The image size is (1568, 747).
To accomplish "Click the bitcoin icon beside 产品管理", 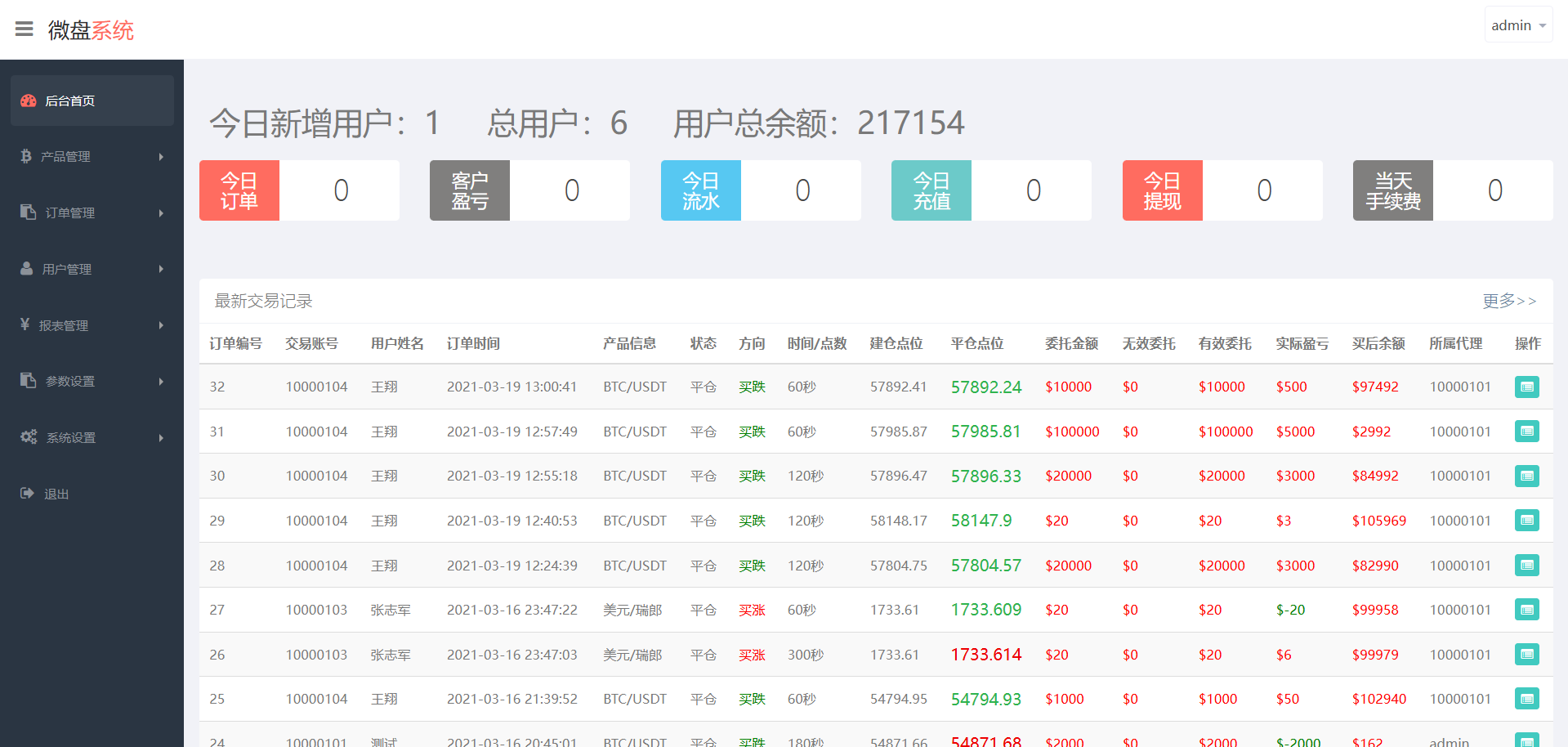I will click(26, 156).
